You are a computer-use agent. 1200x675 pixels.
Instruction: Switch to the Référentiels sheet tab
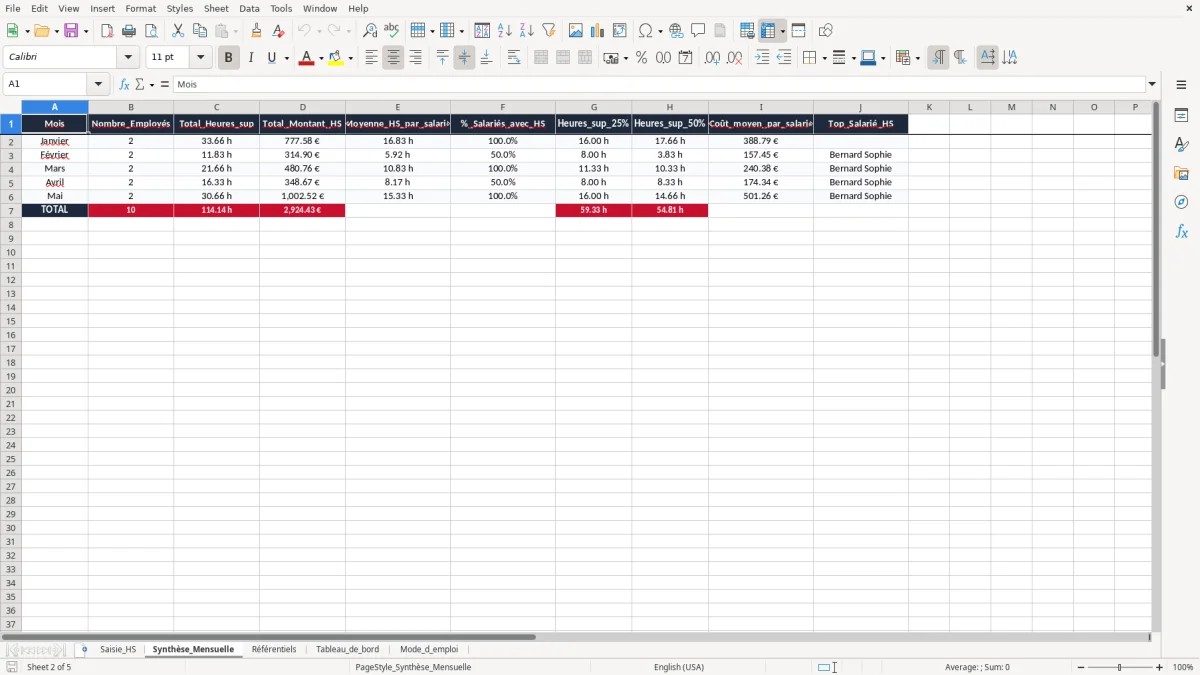click(x=274, y=649)
